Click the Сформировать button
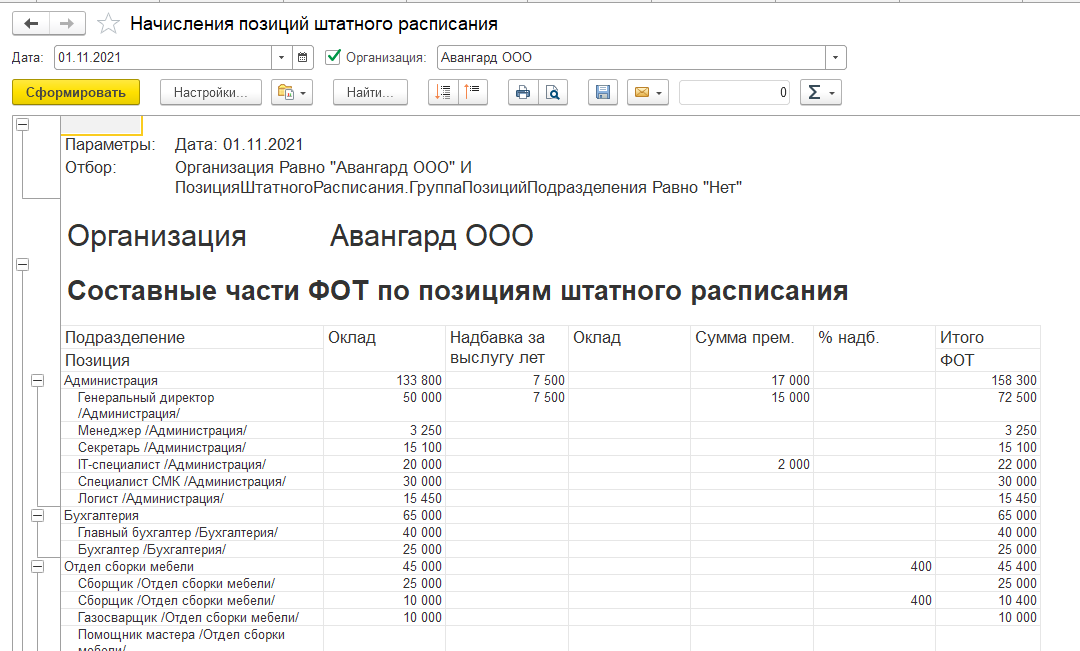Image resolution: width=1080 pixels, height=651 pixels. (x=76, y=93)
